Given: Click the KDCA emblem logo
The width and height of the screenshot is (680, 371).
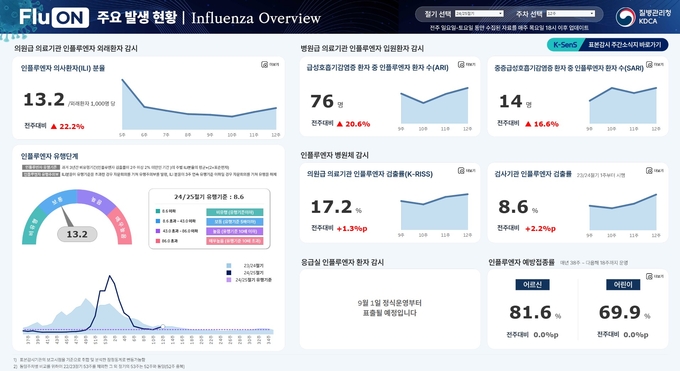Looking at the screenshot, I should [625, 16].
